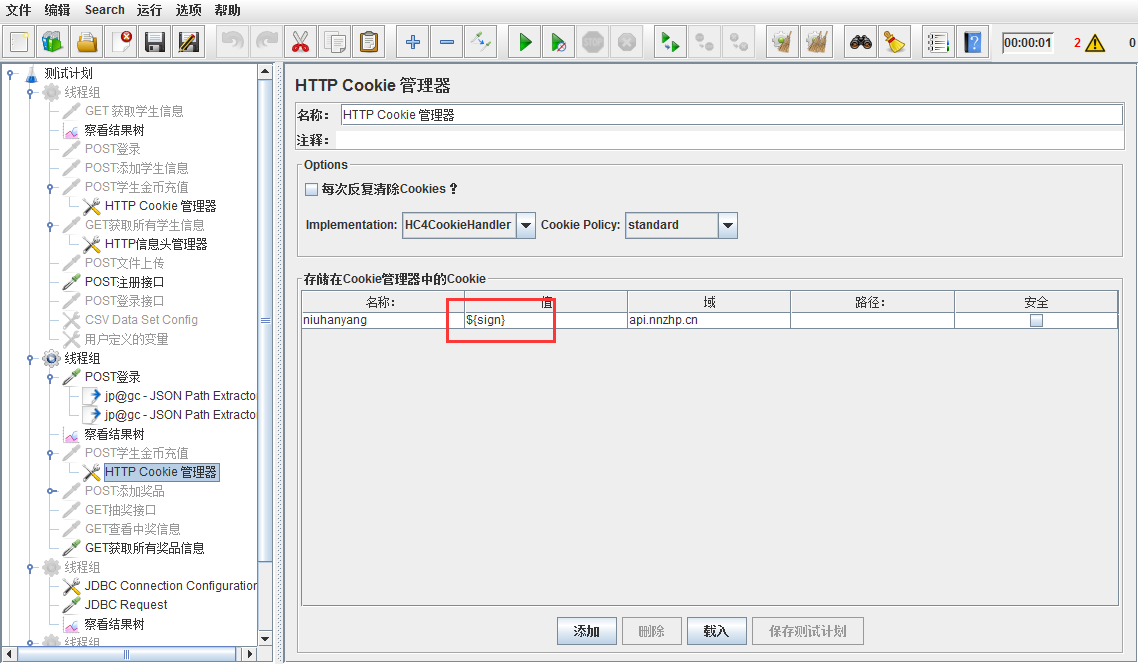Click the binoculars Search icon

[x=860, y=42]
